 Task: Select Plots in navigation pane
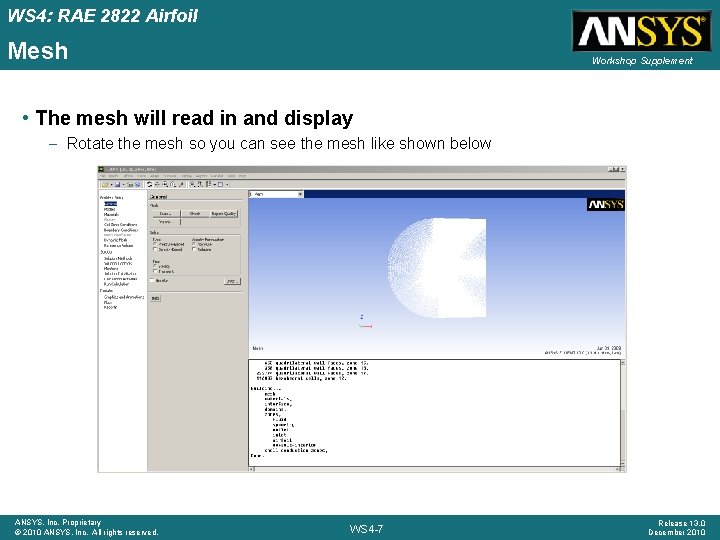click(108, 303)
